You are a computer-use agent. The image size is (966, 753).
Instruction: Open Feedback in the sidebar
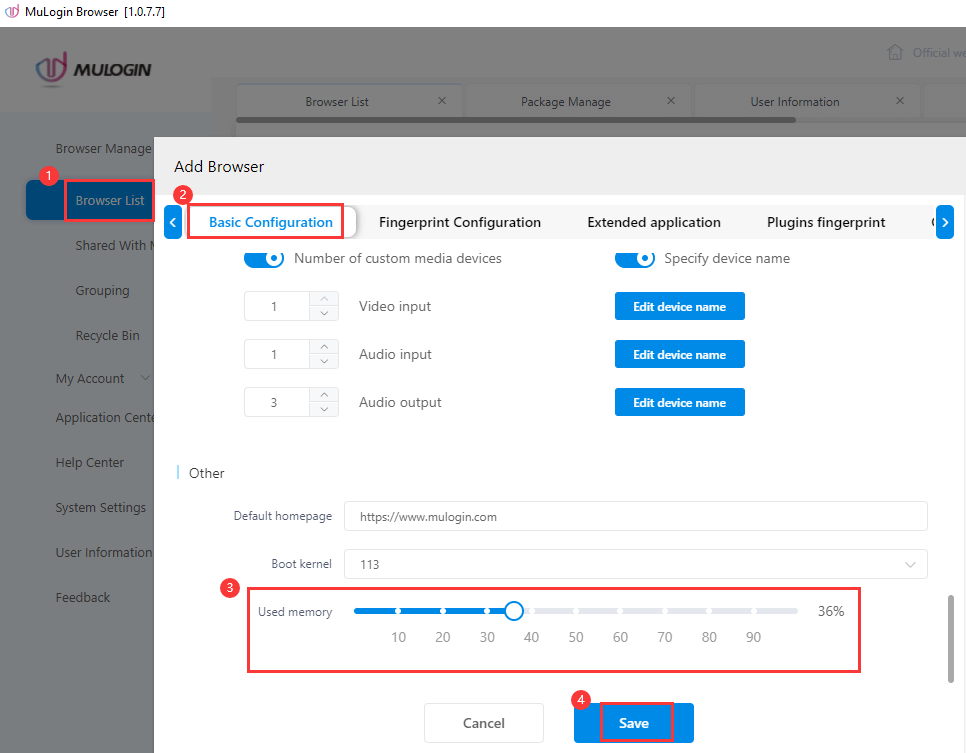point(83,597)
